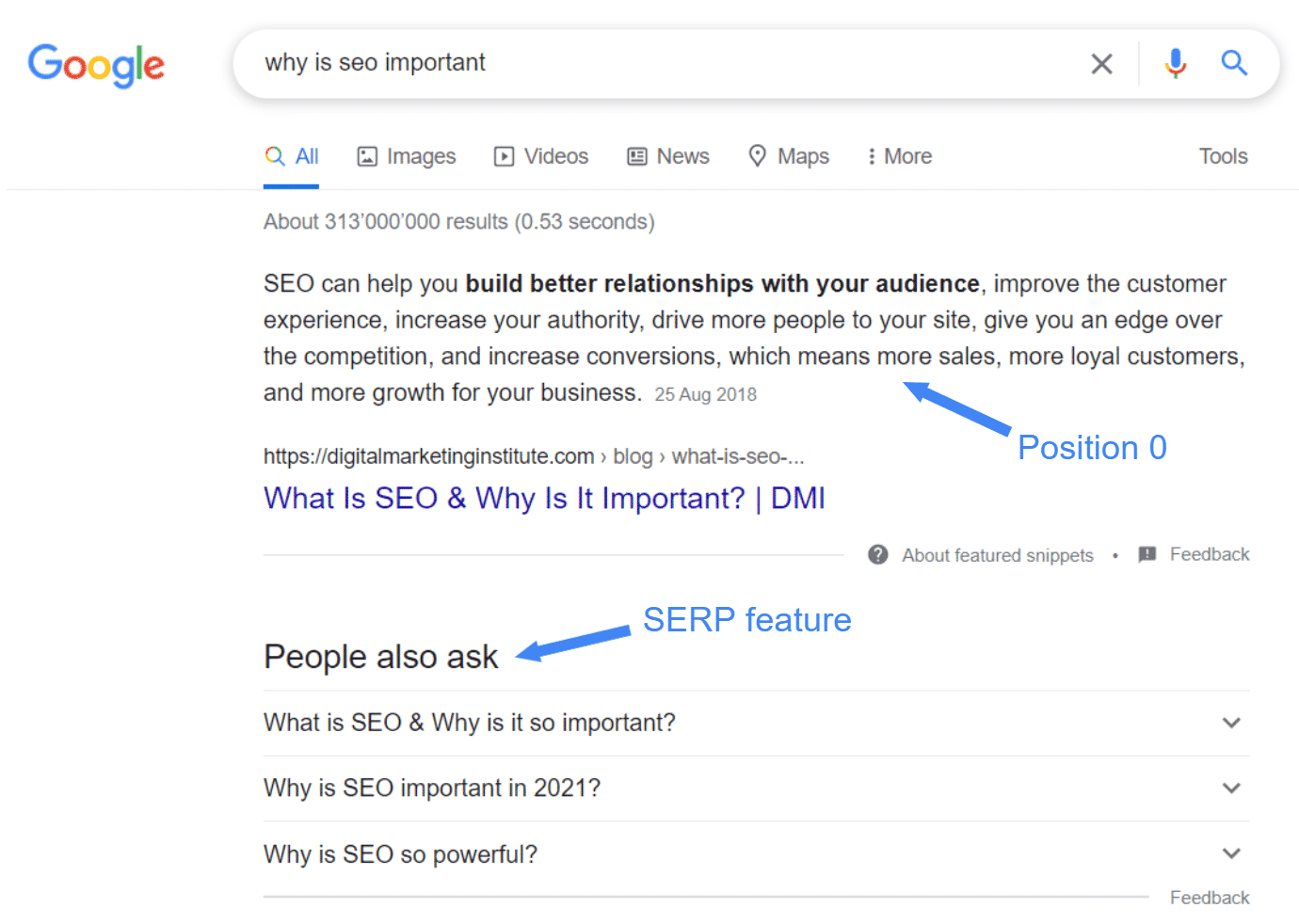
Task: Click the snippet Feedback flag icon
Action: (x=1147, y=554)
